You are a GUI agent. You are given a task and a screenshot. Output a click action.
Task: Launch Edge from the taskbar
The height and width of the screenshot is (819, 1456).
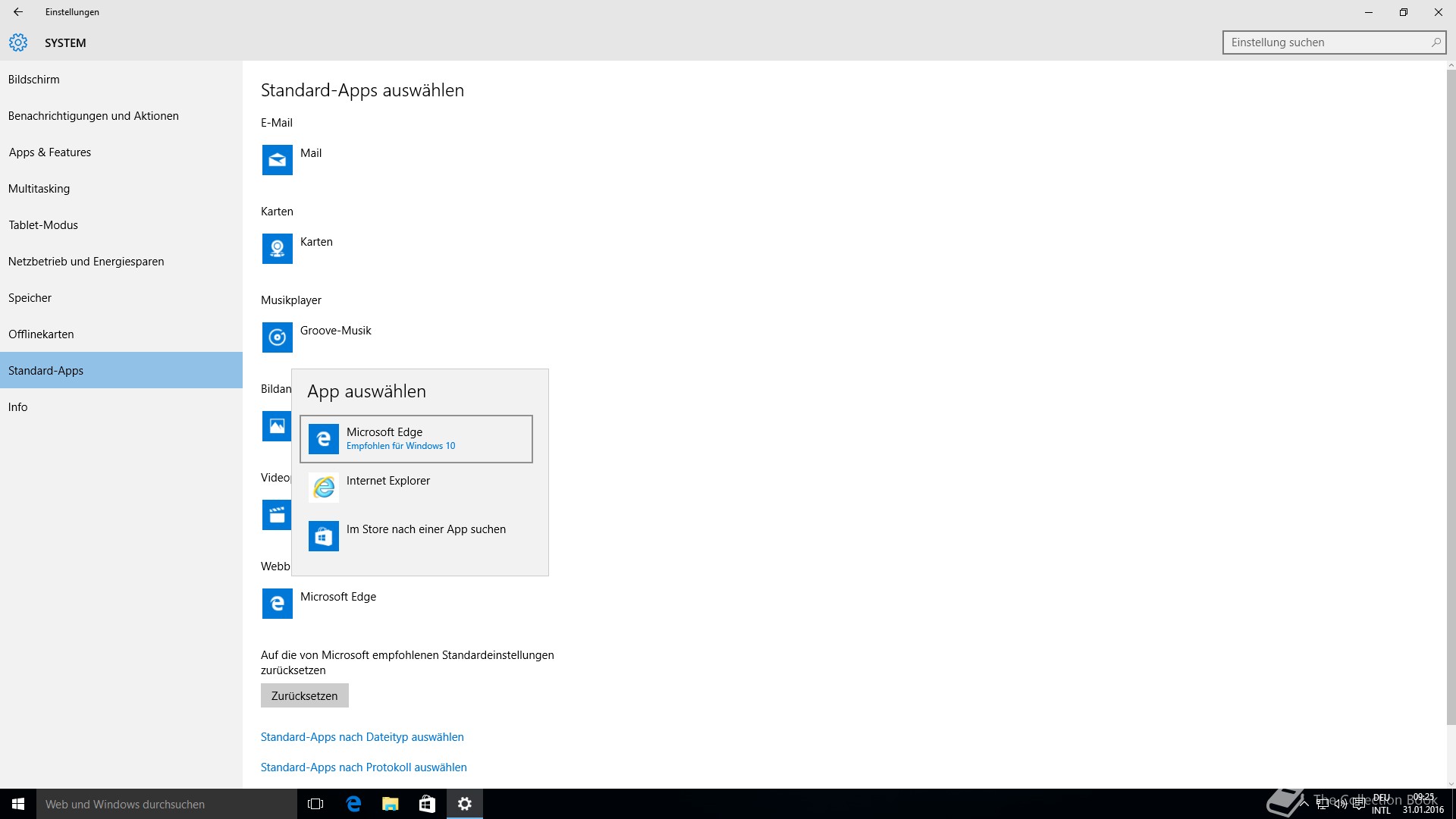click(x=353, y=804)
